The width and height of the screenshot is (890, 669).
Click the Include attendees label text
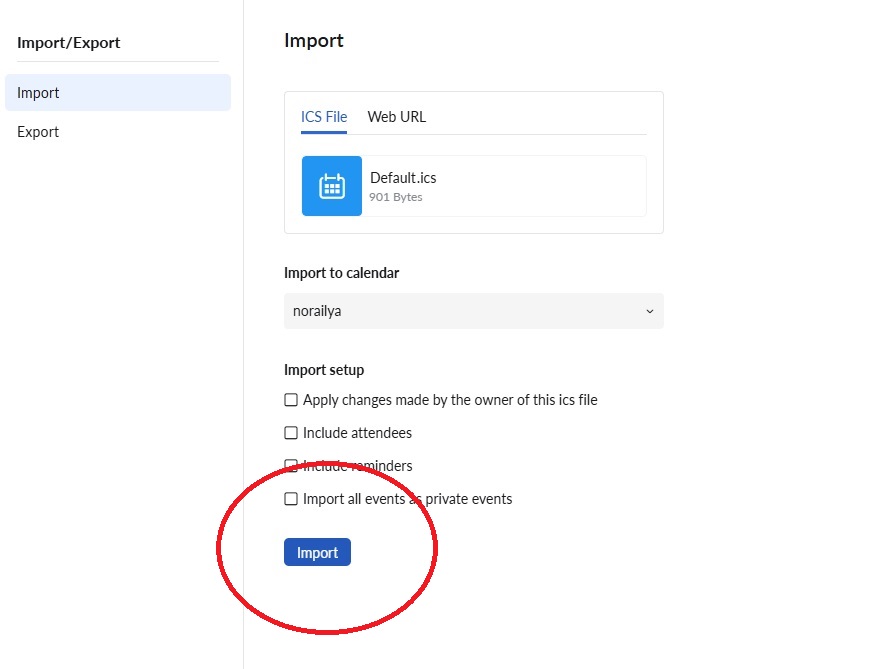pyautogui.click(x=357, y=433)
